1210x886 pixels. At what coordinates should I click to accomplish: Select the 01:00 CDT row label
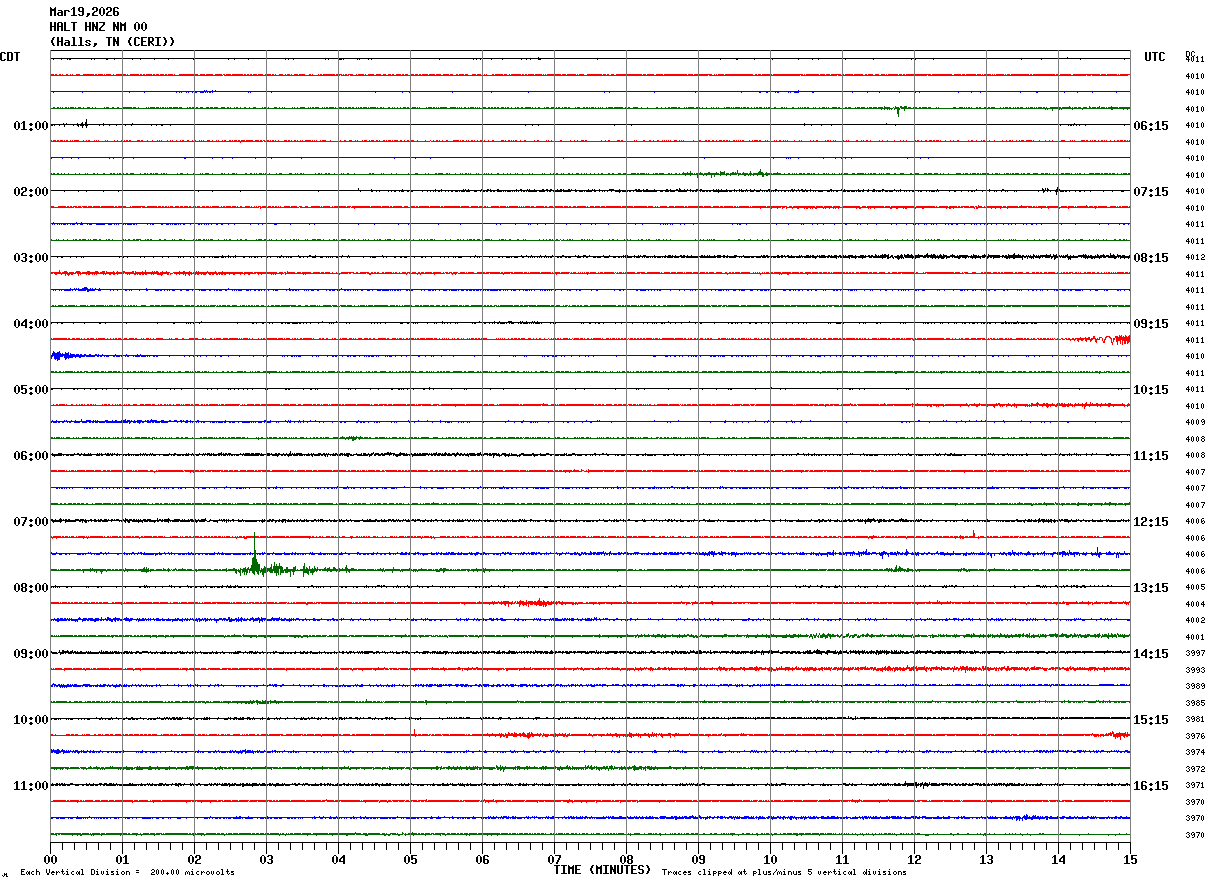[x=31, y=126]
